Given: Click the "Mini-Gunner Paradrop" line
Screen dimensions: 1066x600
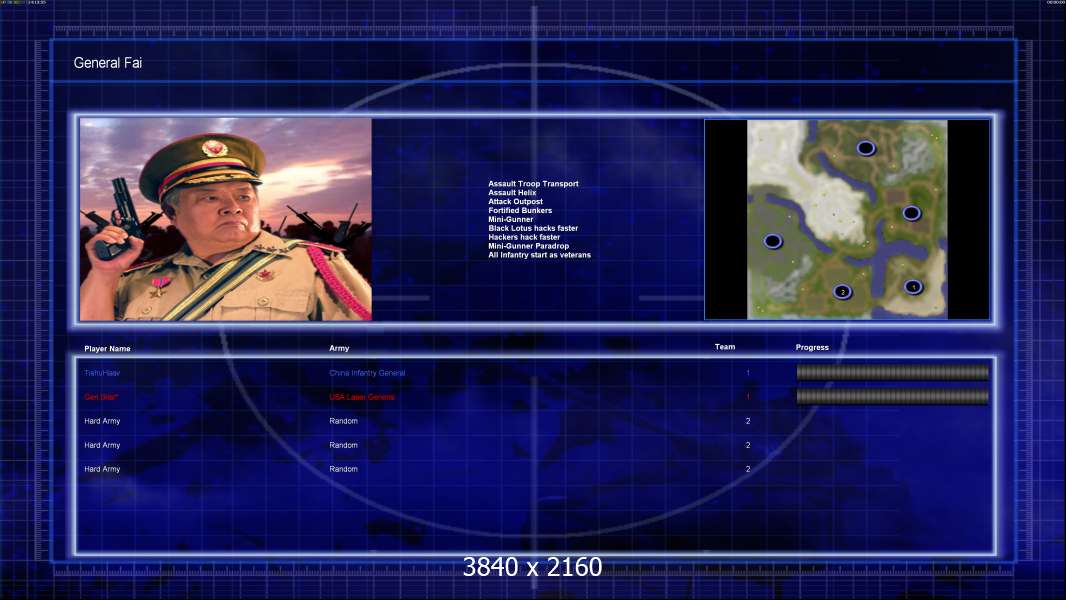Looking at the screenshot, I should point(528,245).
